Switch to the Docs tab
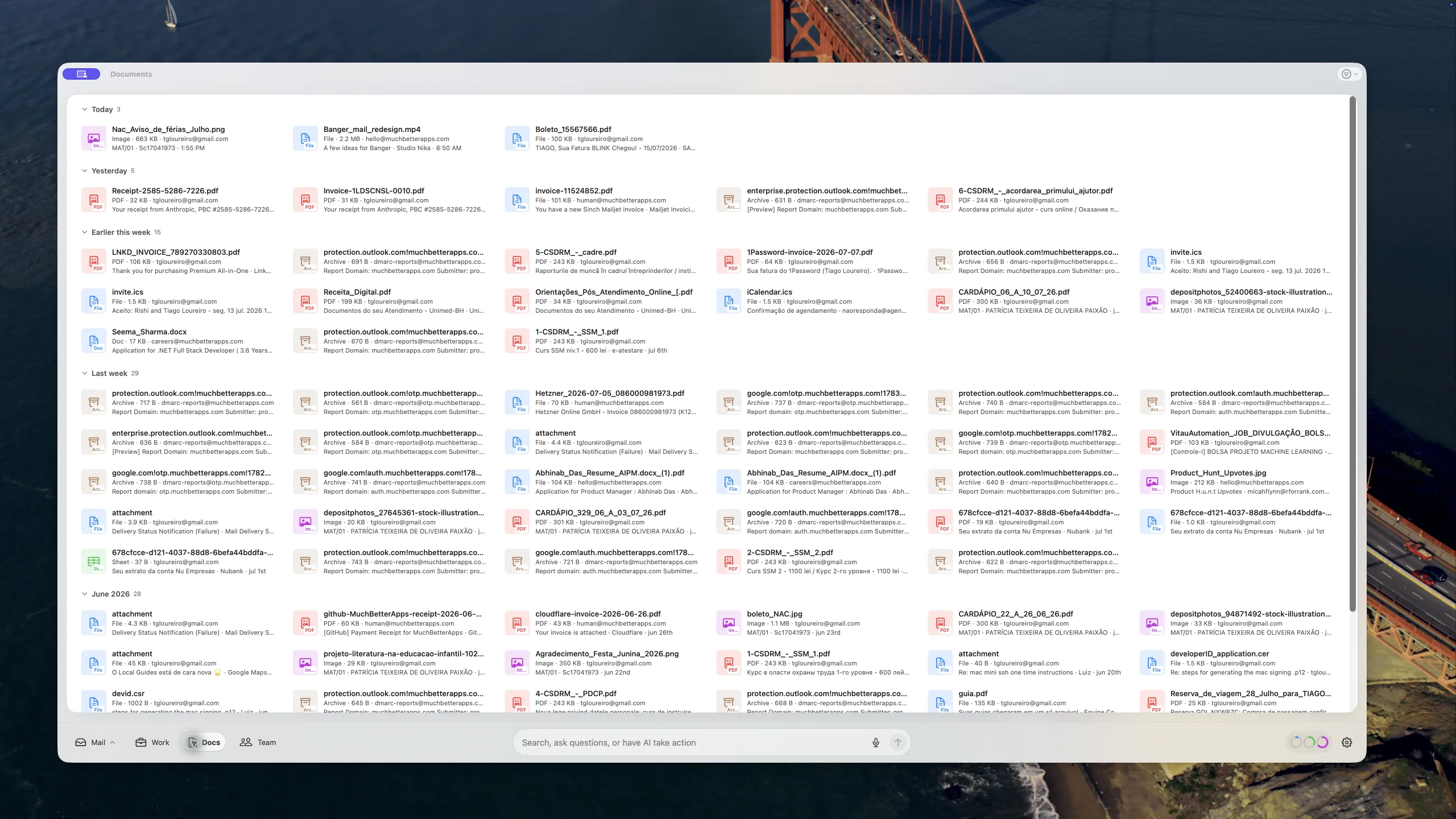 pos(204,742)
